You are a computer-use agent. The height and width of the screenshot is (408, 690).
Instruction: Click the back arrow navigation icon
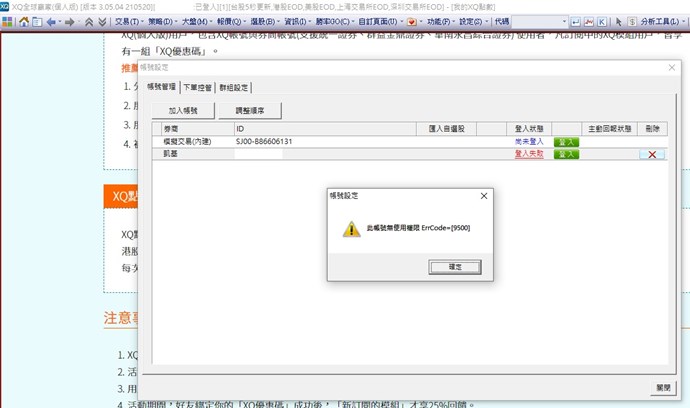[x=50, y=21]
